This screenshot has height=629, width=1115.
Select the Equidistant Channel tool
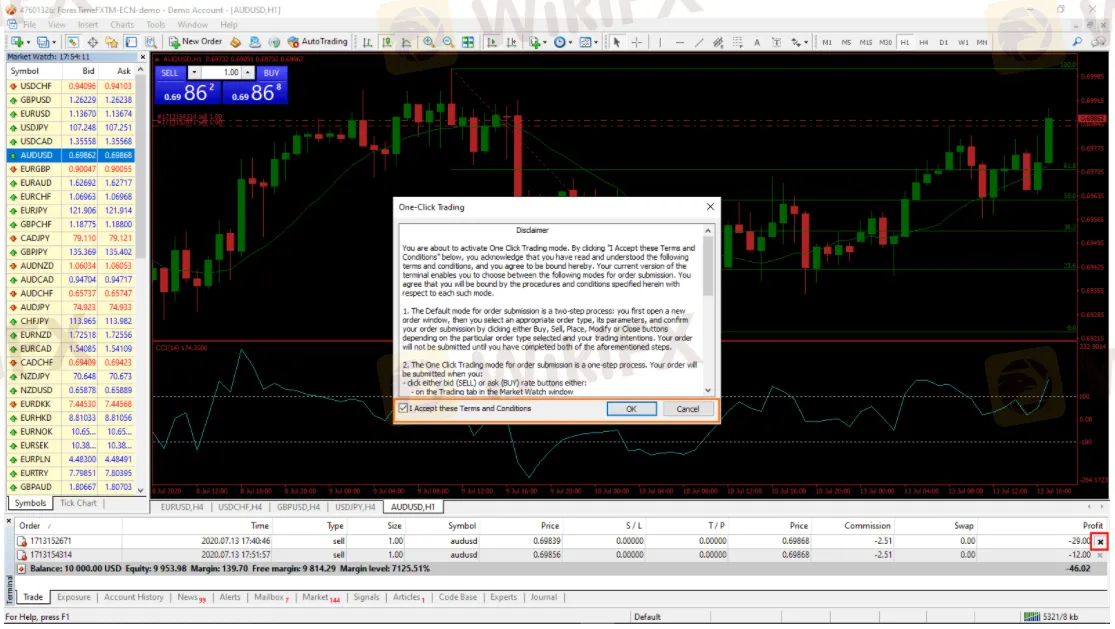pos(718,43)
